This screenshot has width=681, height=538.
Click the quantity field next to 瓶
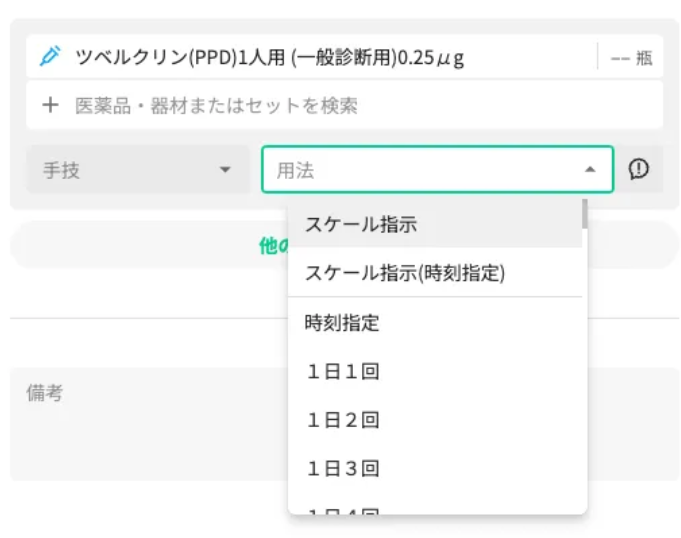pos(620,58)
